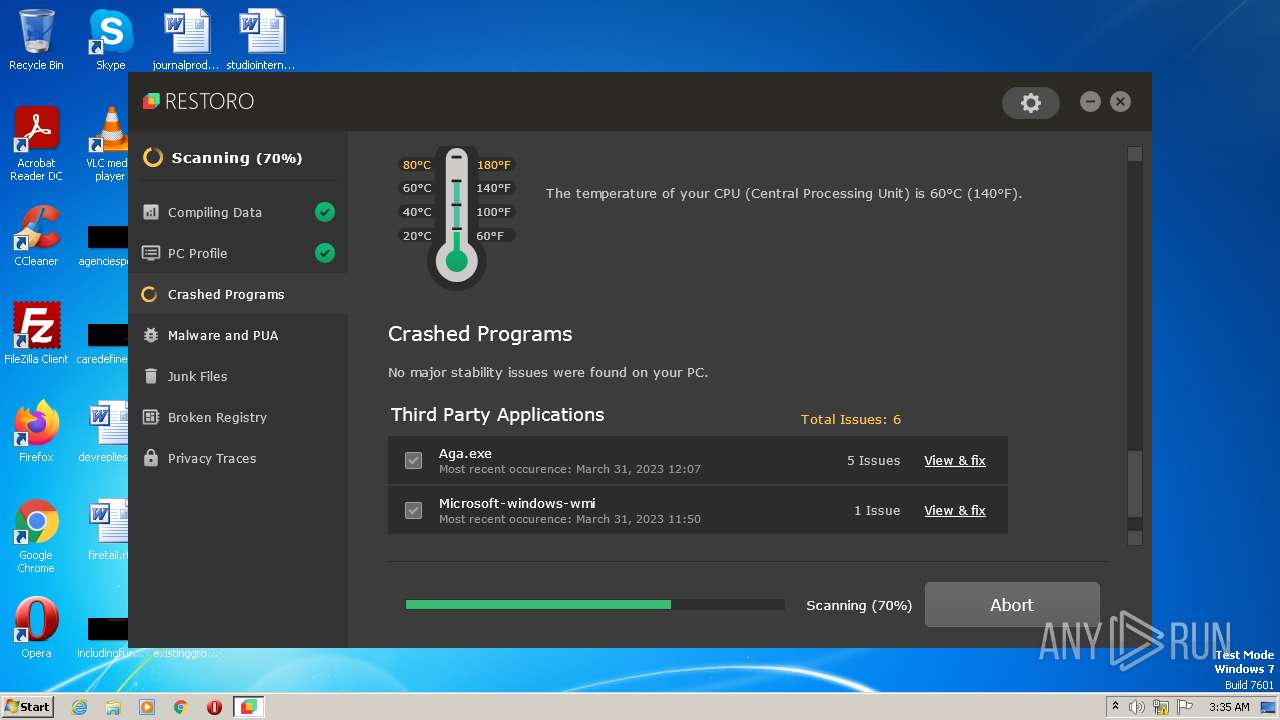The height and width of the screenshot is (720, 1280).
Task: Click the Chrome icon in taskbar
Action: pos(180,707)
